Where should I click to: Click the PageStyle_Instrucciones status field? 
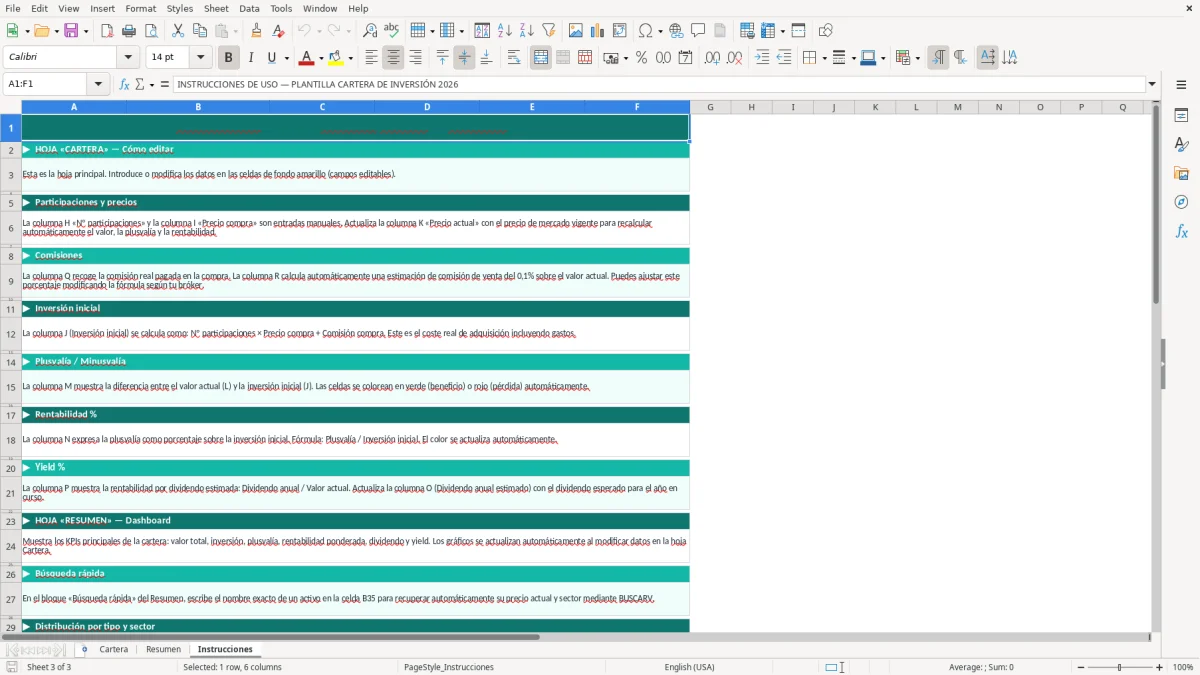click(449, 667)
